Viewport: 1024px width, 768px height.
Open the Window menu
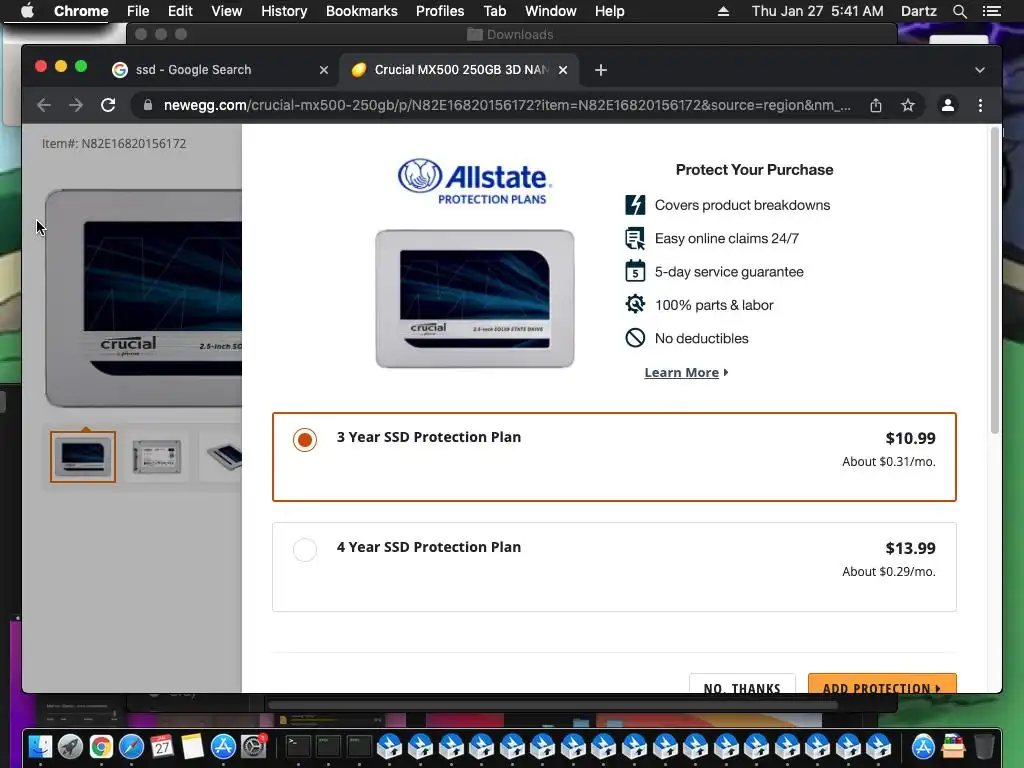551,11
